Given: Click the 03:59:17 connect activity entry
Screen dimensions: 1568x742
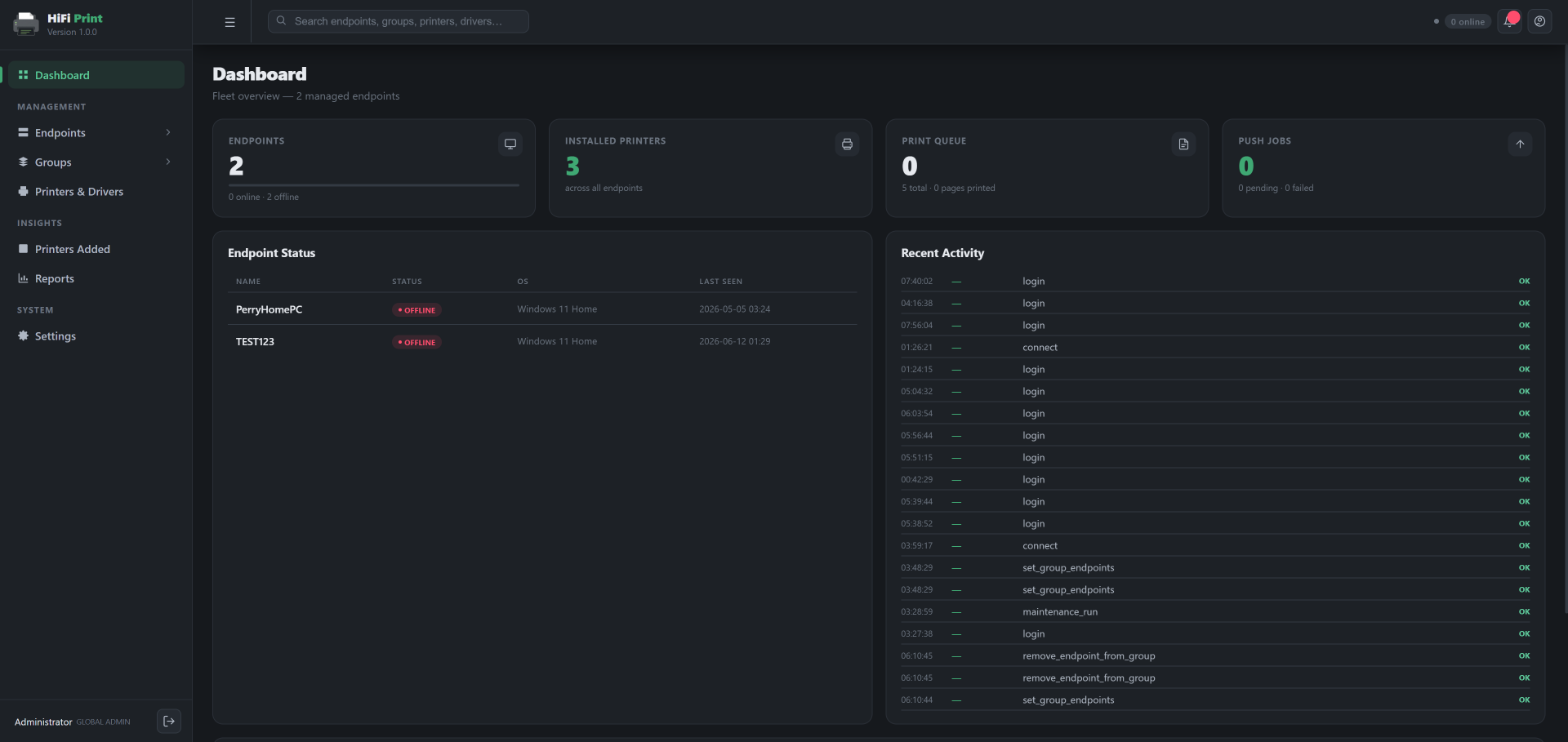Looking at the screenshot, I should pos(1215,545).
